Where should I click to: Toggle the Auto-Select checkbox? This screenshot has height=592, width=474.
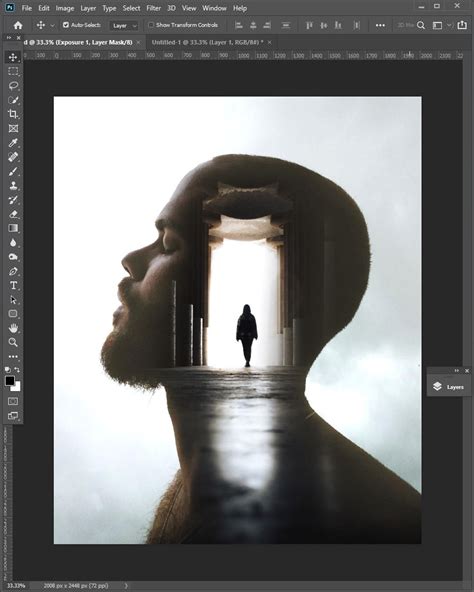66,25
